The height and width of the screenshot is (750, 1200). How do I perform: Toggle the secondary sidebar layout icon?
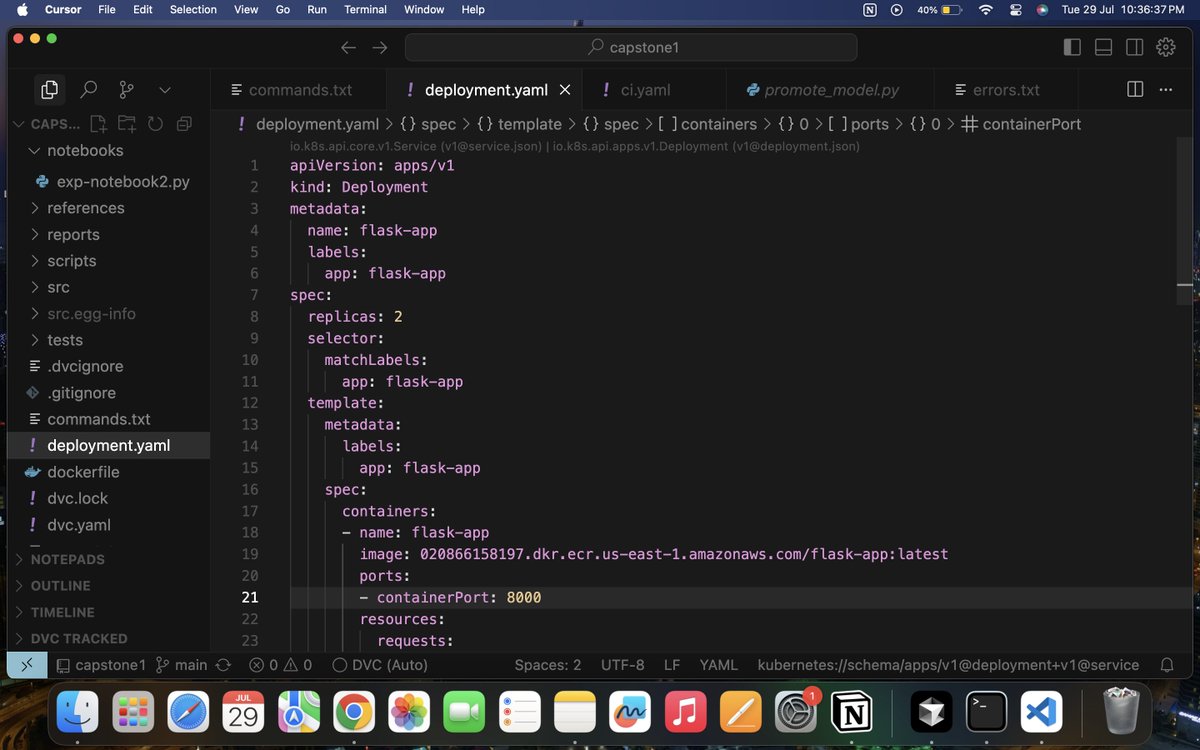[x=1134, y=47]
